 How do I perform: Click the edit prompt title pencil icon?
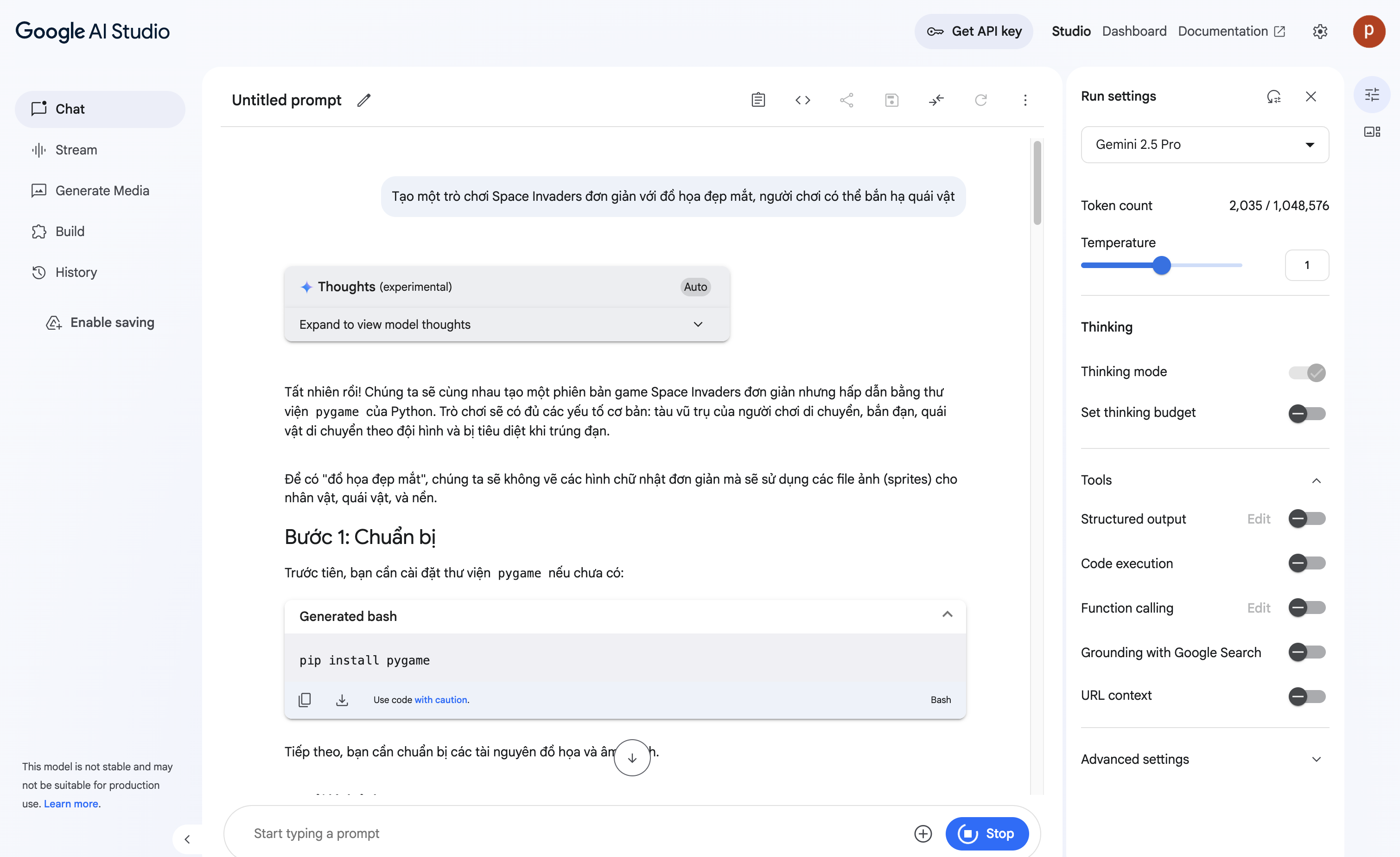tap(363, 100)
